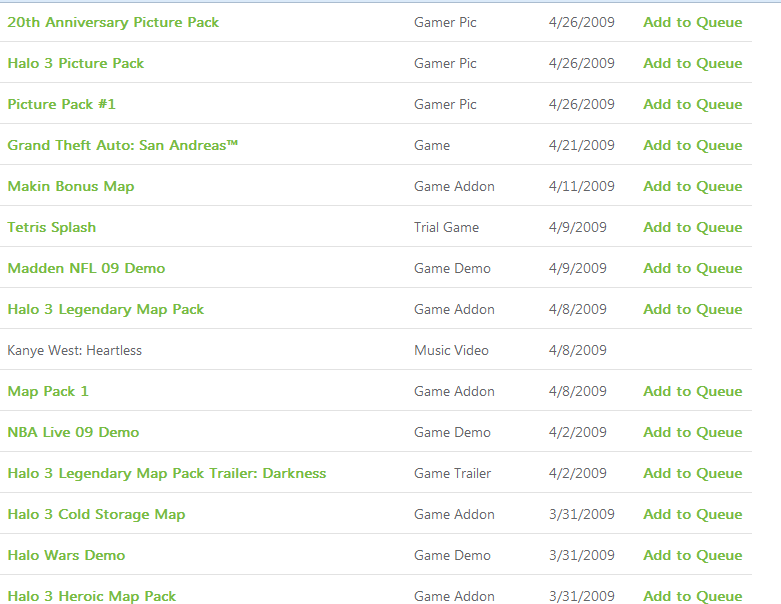Open Halo 3 Legendary Map Pack Trailer: Darkness

(x=167, y=473)
